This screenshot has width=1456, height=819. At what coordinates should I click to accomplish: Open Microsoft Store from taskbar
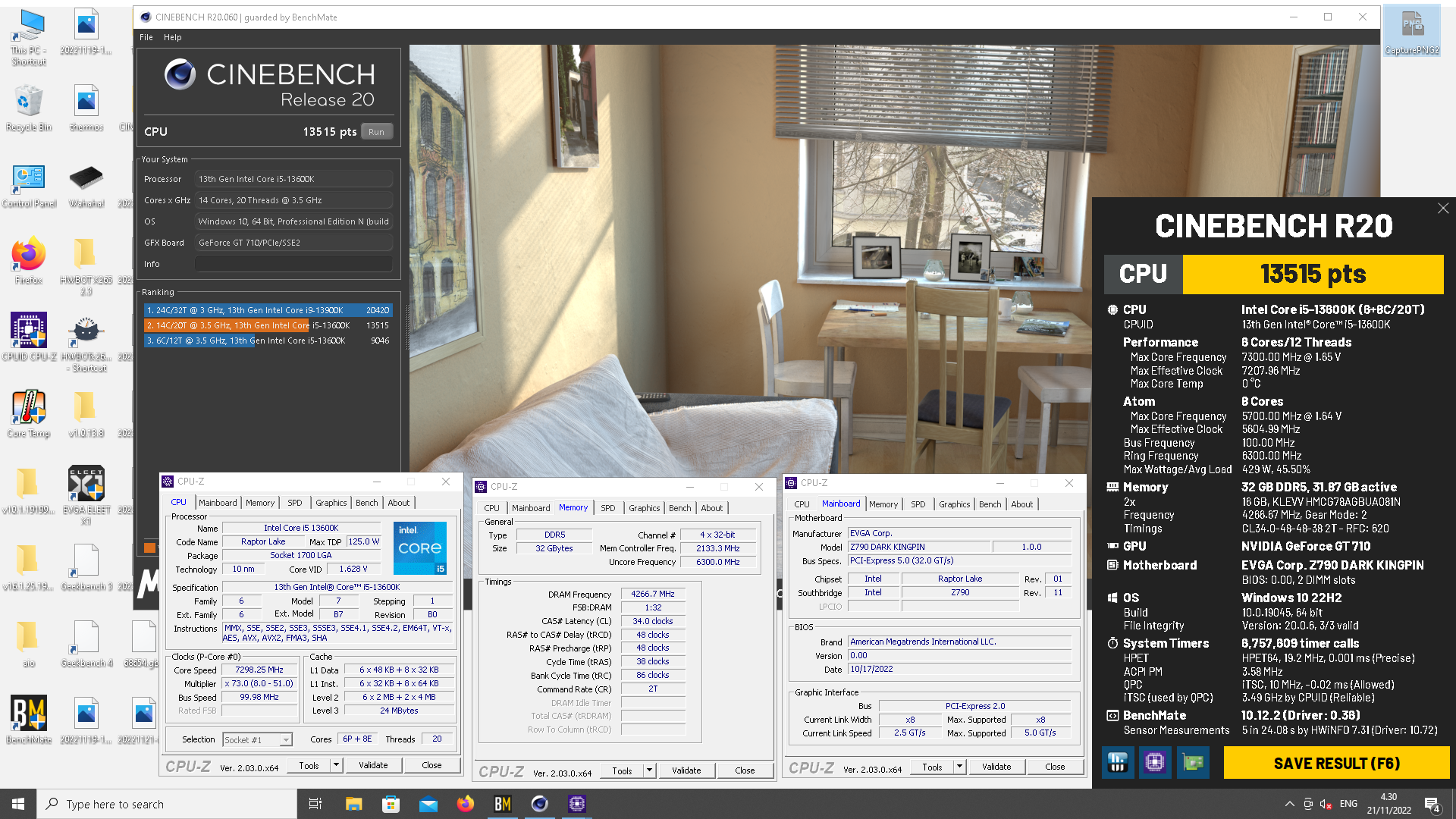[x=391, y=804]
